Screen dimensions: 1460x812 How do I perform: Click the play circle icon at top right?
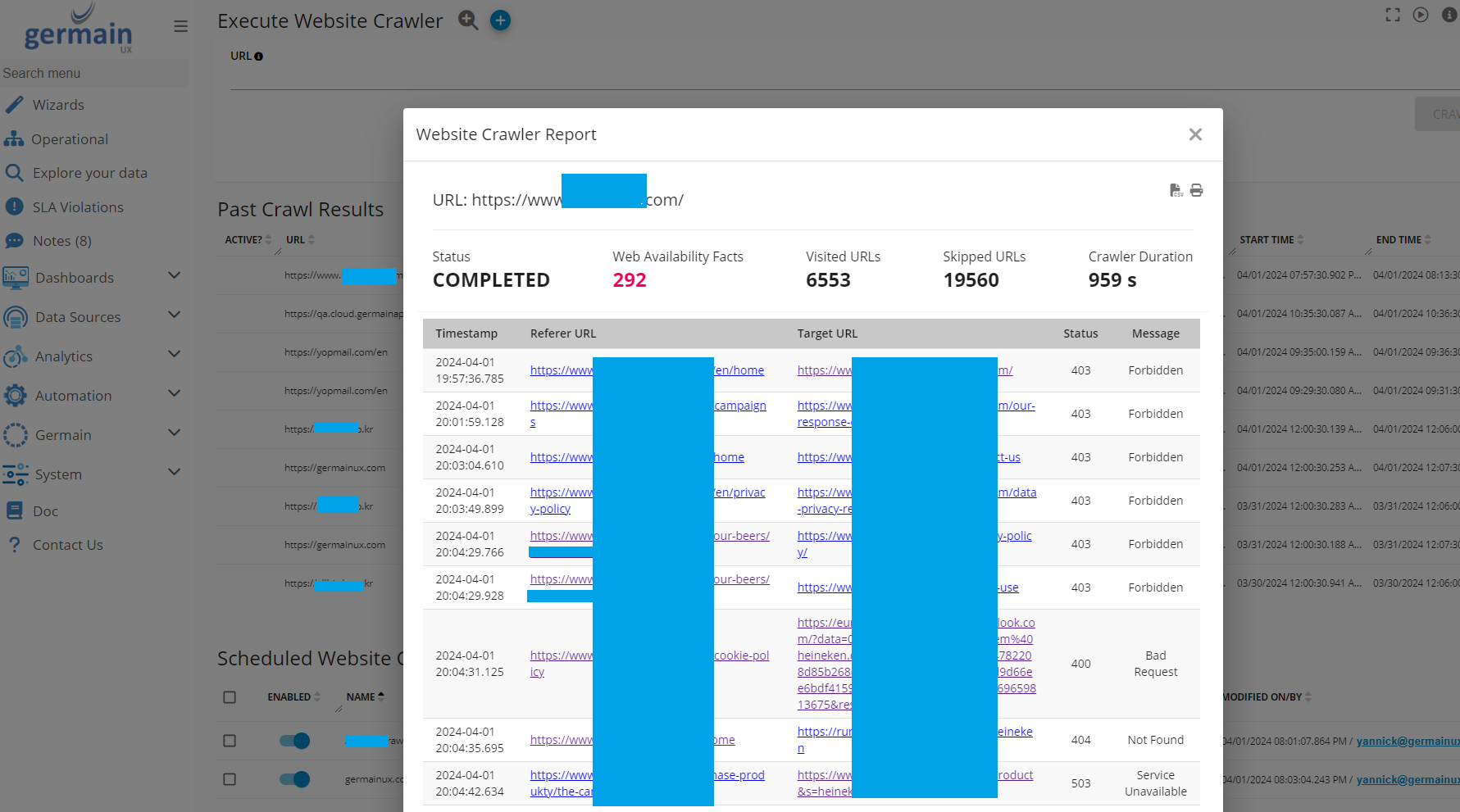point(1421,15)
